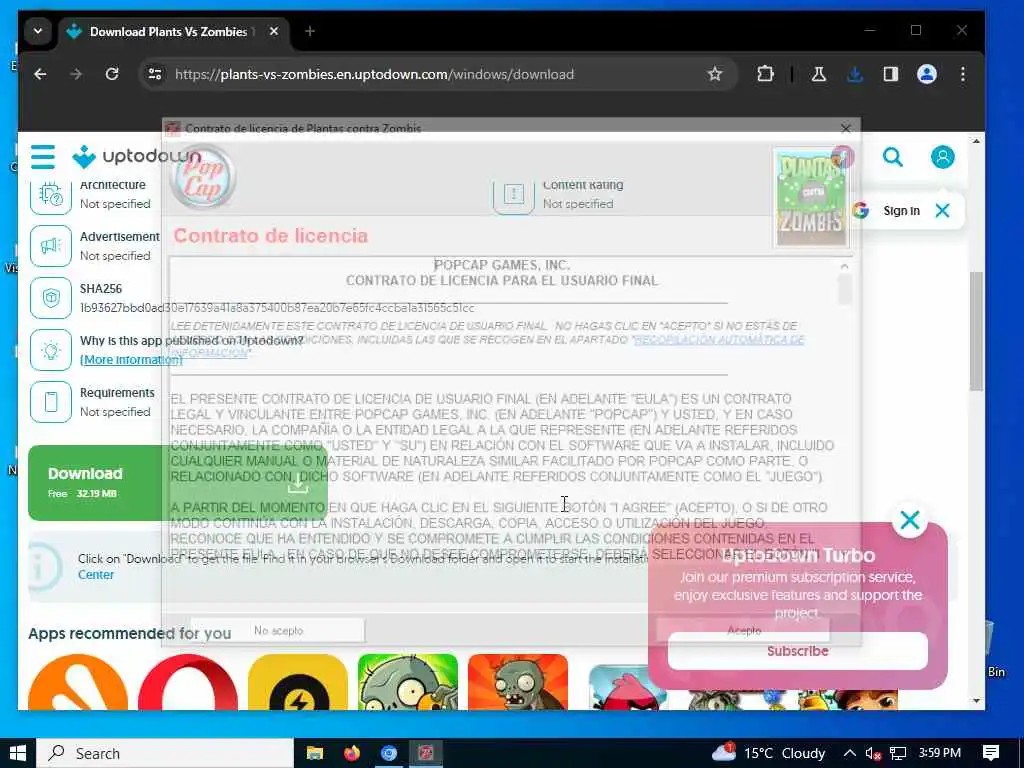Open the notification center icon

[991, 753]
